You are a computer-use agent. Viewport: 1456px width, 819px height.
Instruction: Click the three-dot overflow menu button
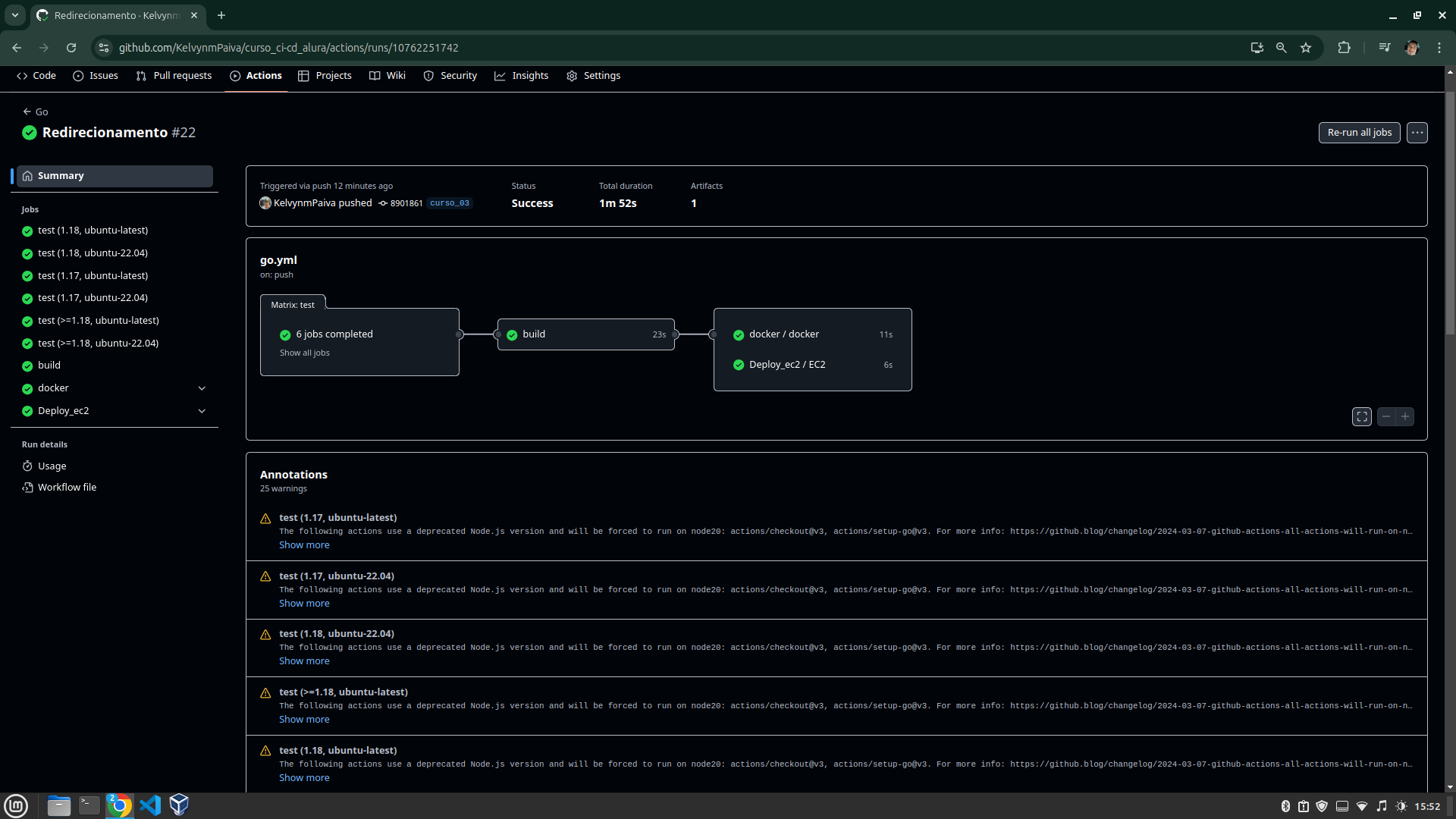(1417, 131)
